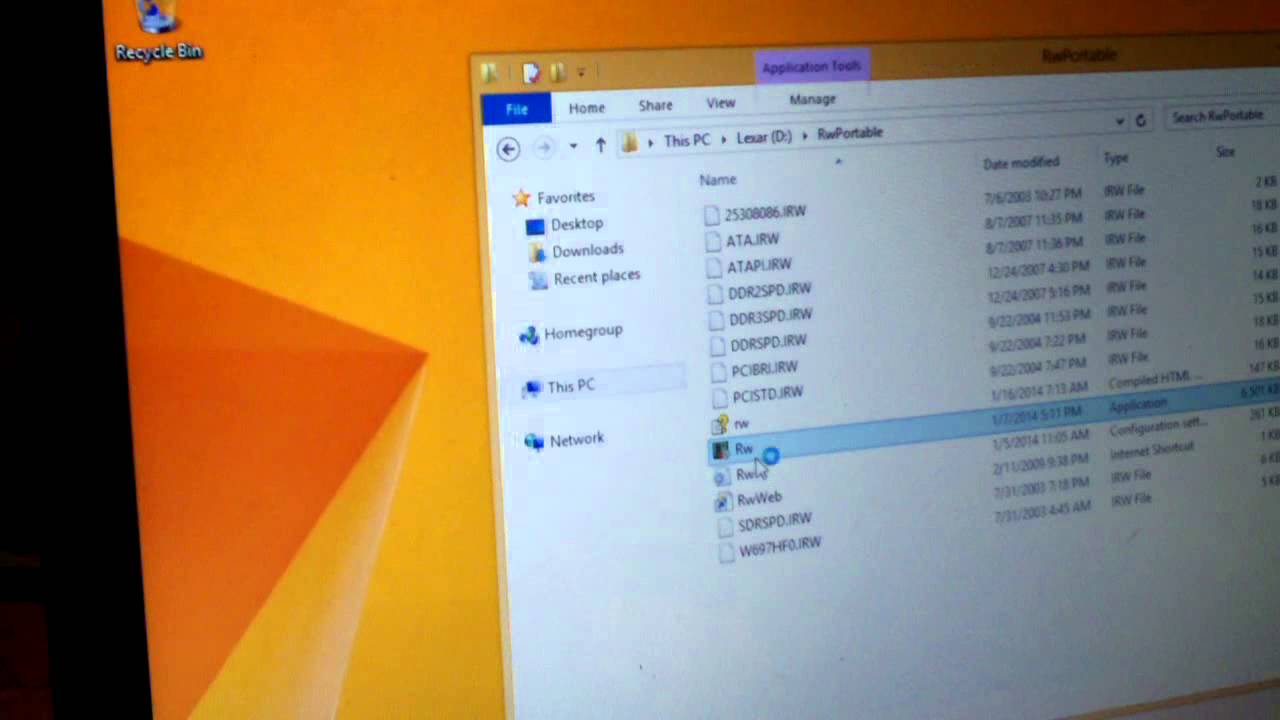Screen dimensions: 1280x720
Task: Click the Lexar (D:) breadcrumb segment
Action: pos(764,136)
